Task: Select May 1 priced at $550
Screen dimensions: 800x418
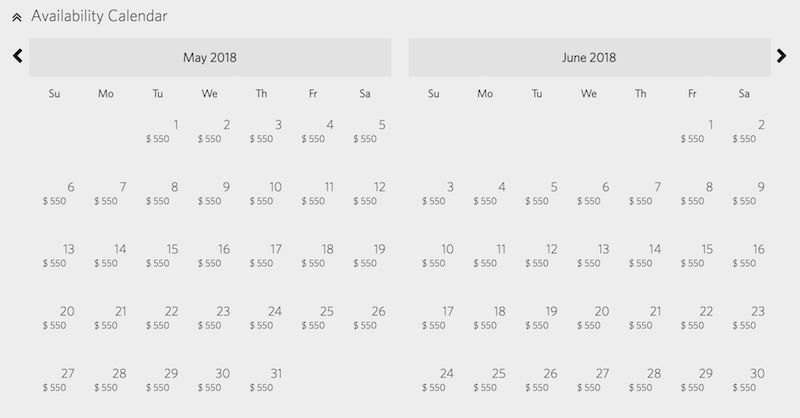Action: click(x=158, y=131)
